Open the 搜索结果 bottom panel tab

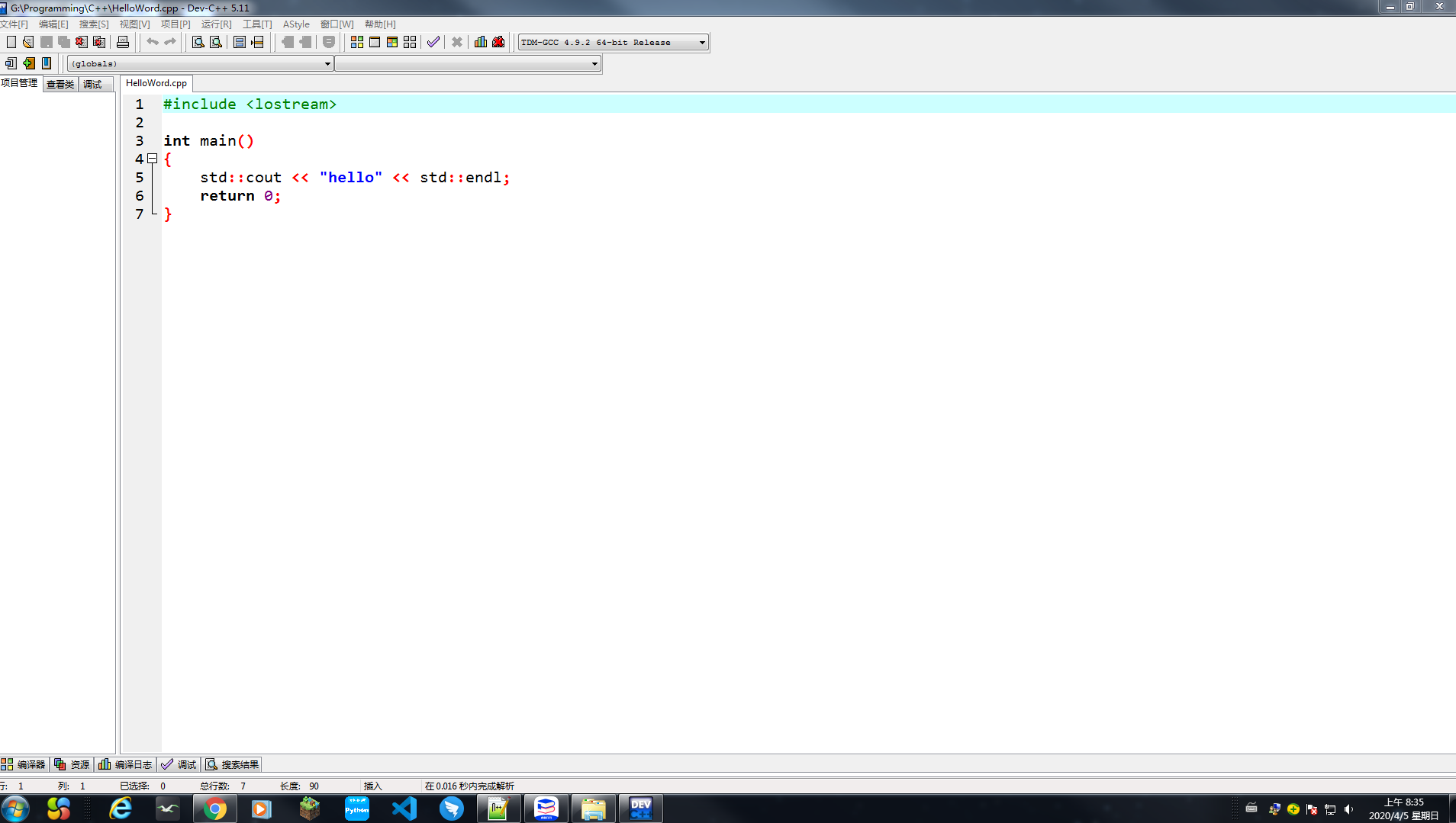[x=233, y=764]
